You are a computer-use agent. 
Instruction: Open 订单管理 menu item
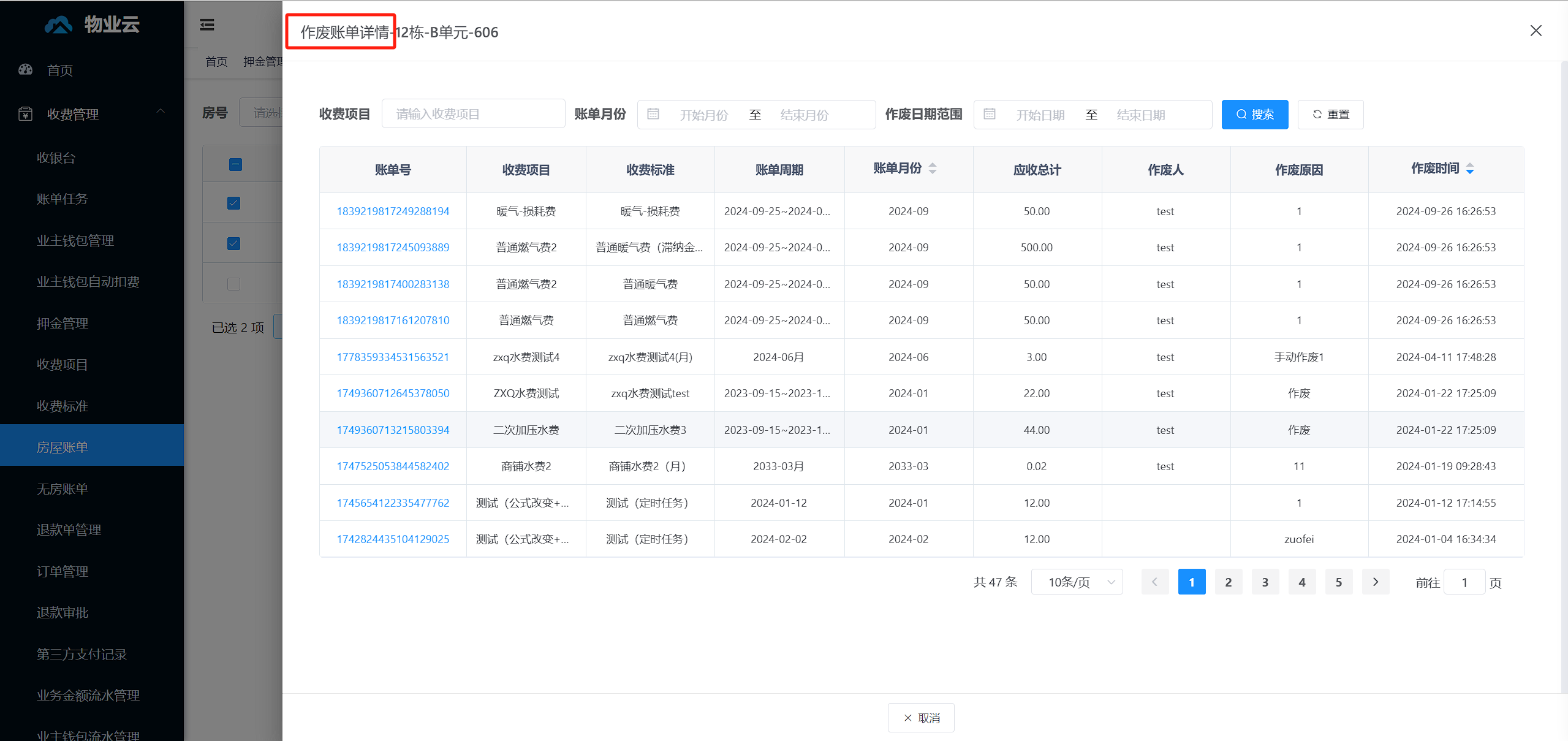tap(62, 571)
